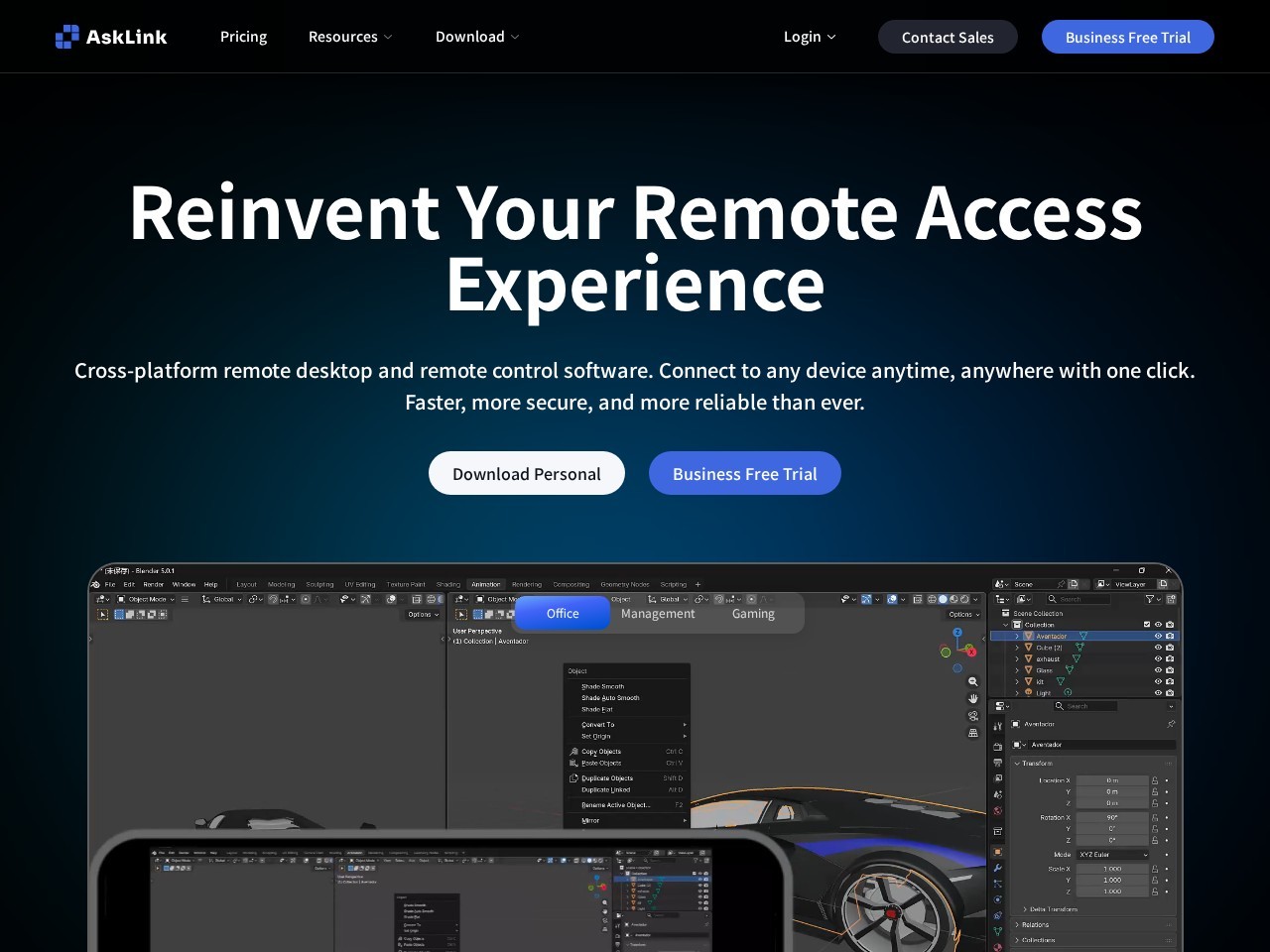This screenshot has height=952, width=1270.
Task: Click the Download Personal button
Action: [x=527, y=473]
